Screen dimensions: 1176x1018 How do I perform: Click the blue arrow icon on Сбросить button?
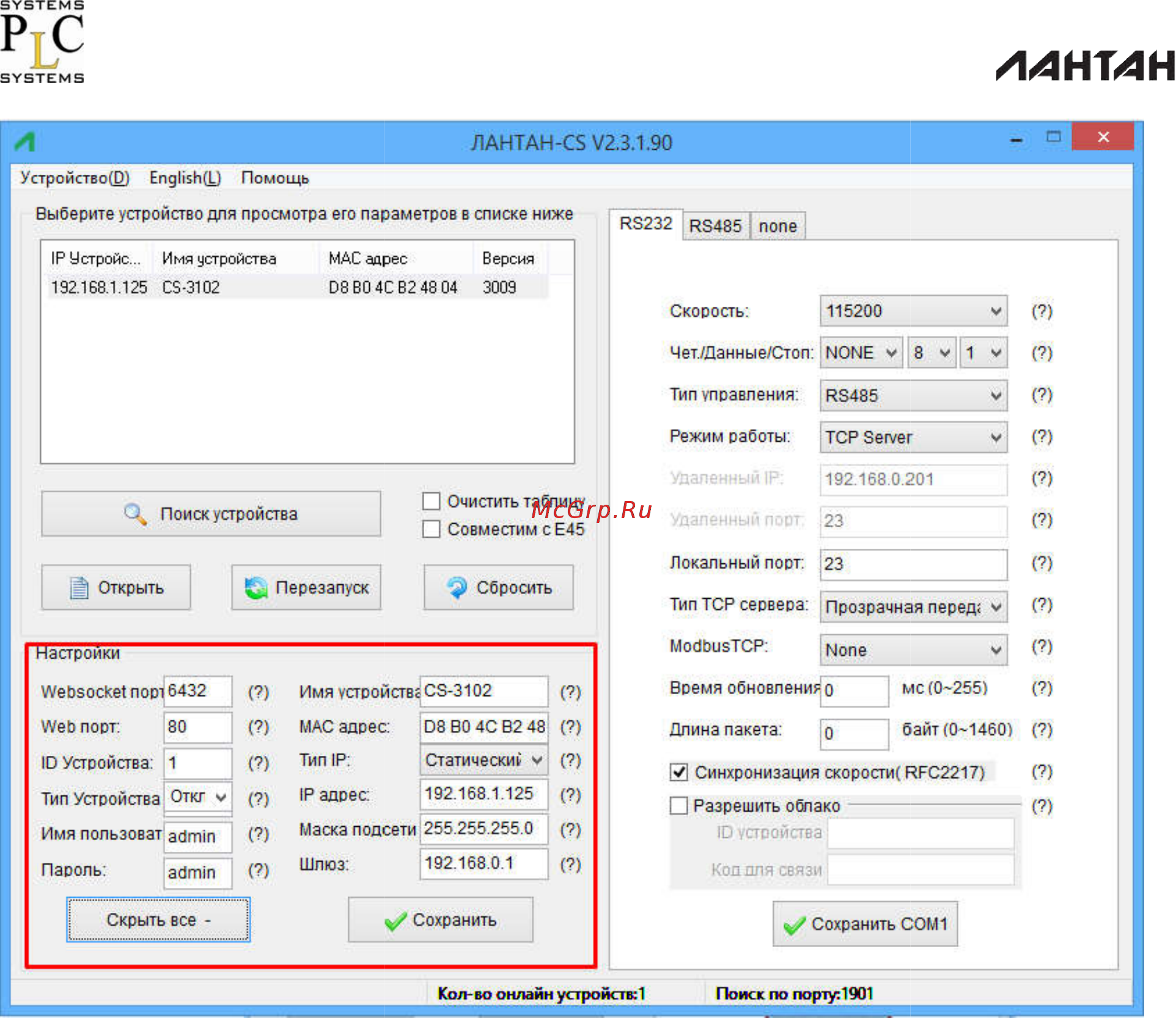457,588
